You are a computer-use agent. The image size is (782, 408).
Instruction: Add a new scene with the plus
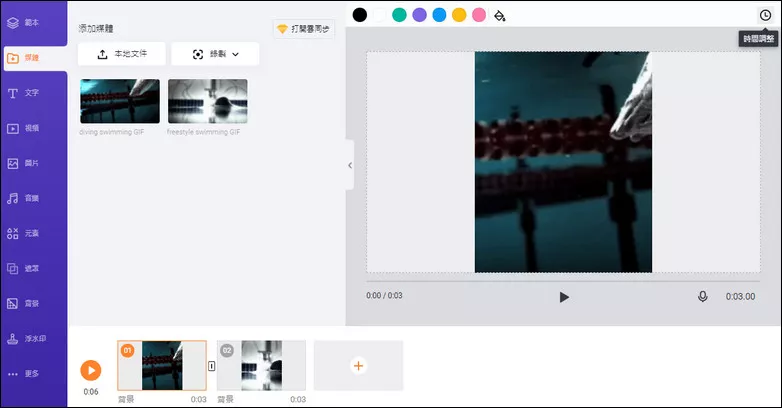tap(358, 366)
